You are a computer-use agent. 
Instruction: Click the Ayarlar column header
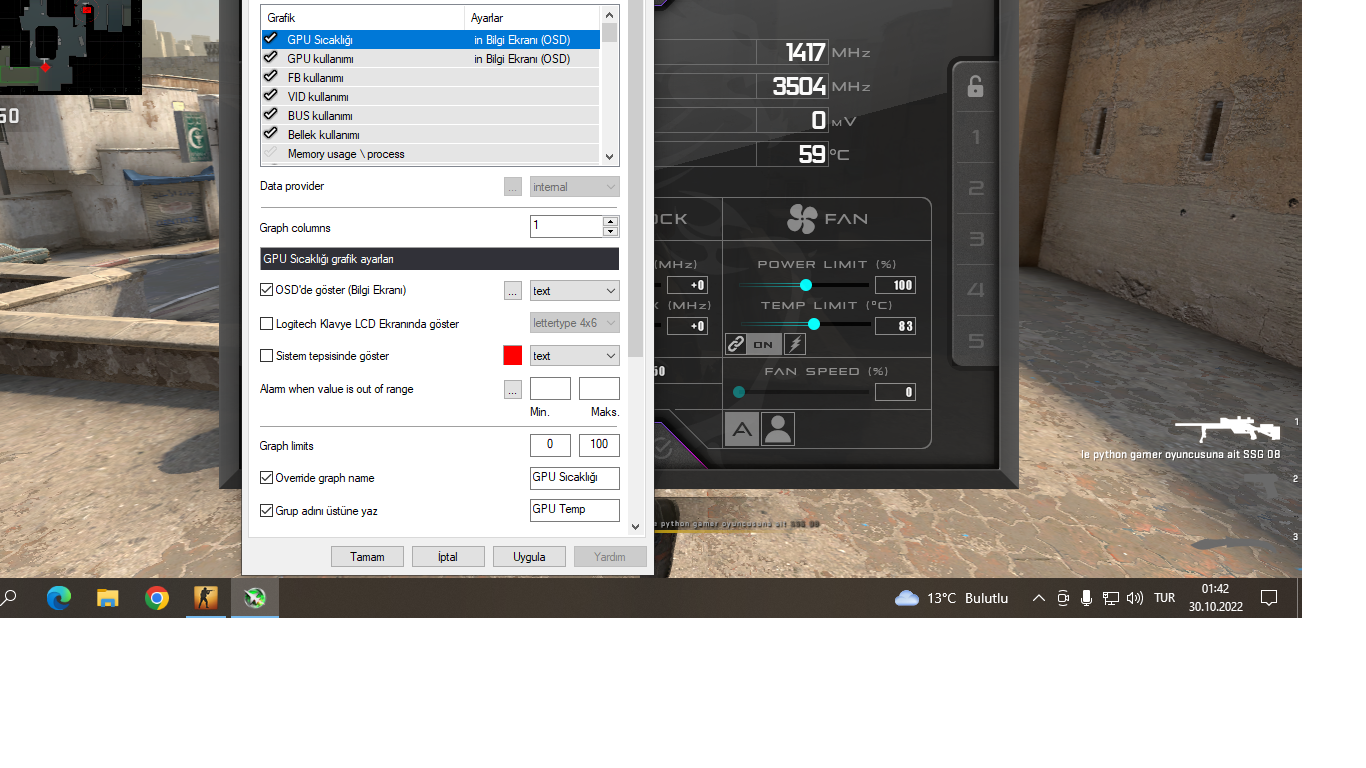point(532,18)
